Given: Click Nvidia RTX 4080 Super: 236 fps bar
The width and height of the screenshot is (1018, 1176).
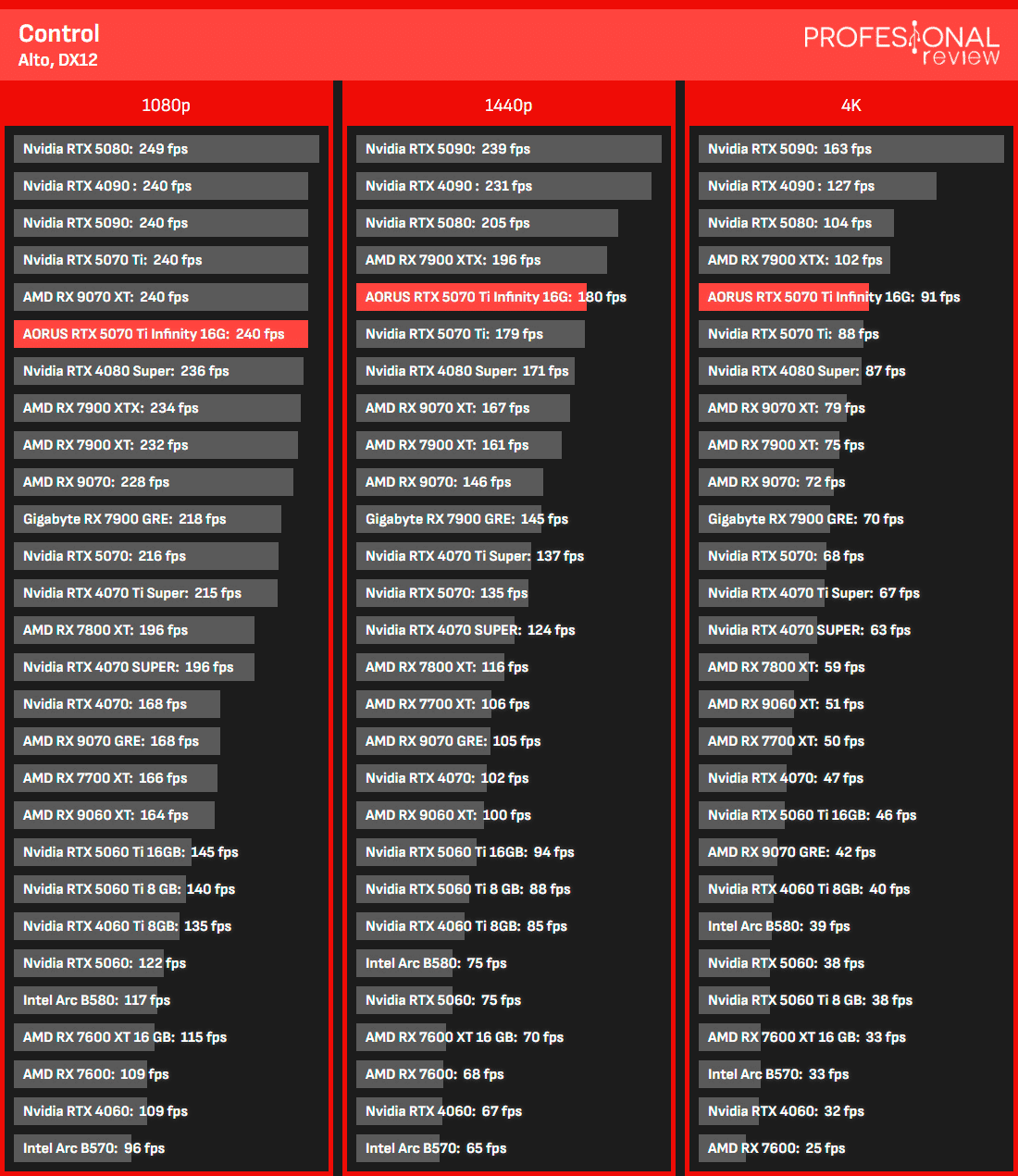Looking at the screenshot, I should point(158,371).
